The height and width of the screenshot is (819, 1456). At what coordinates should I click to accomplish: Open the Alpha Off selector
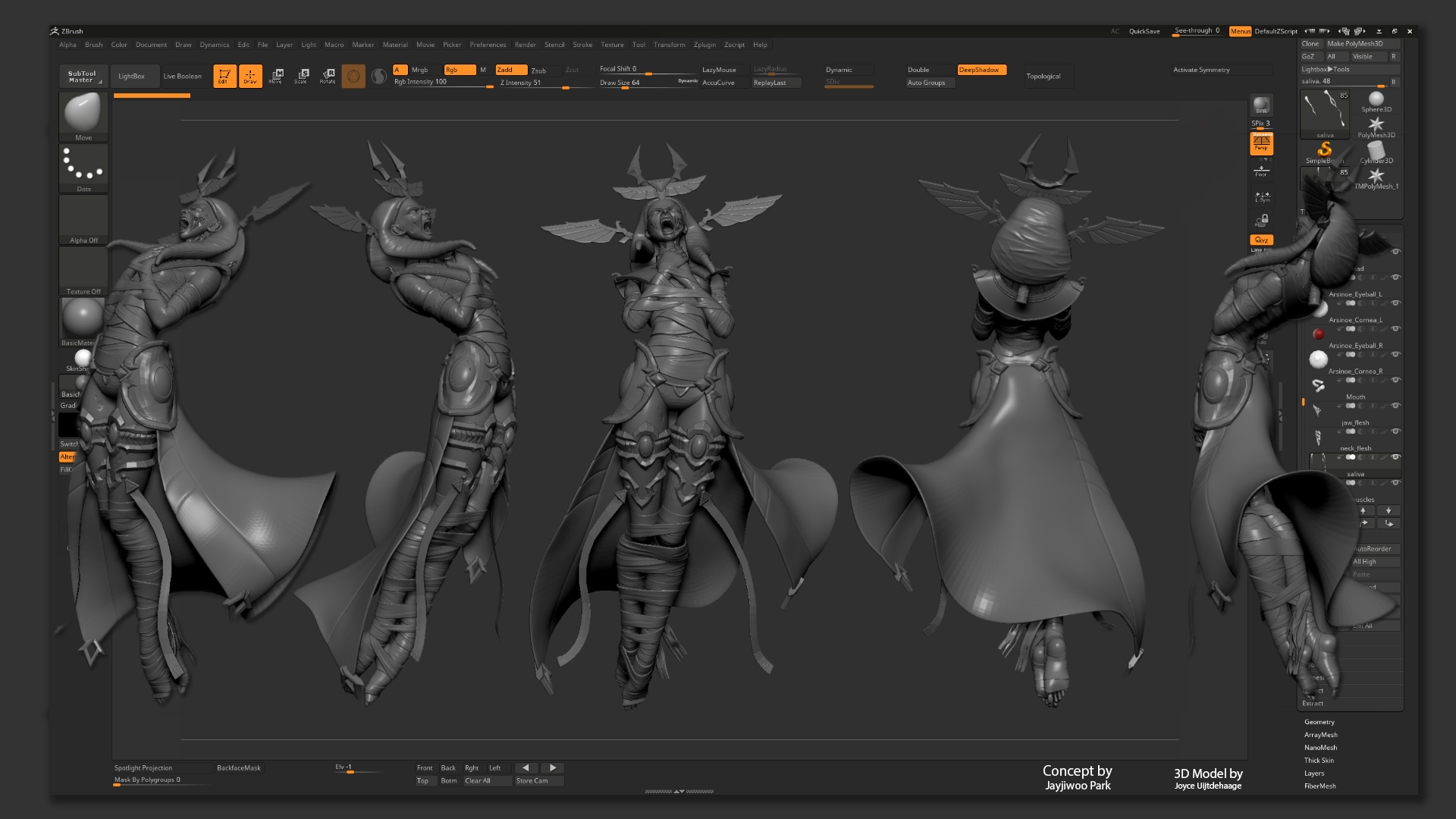(x=83, y=220)
